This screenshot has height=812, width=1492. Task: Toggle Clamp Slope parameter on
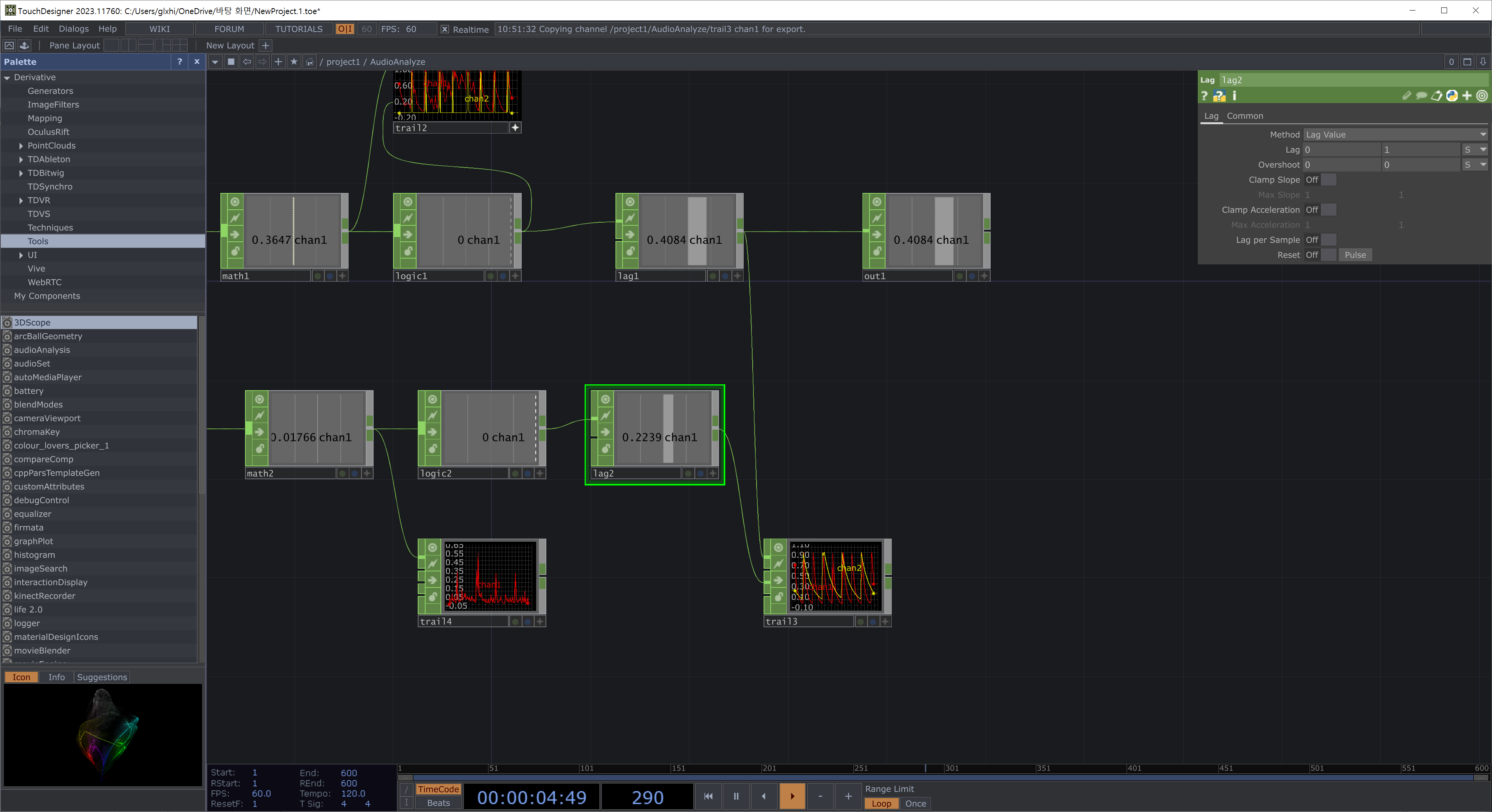1320,180
